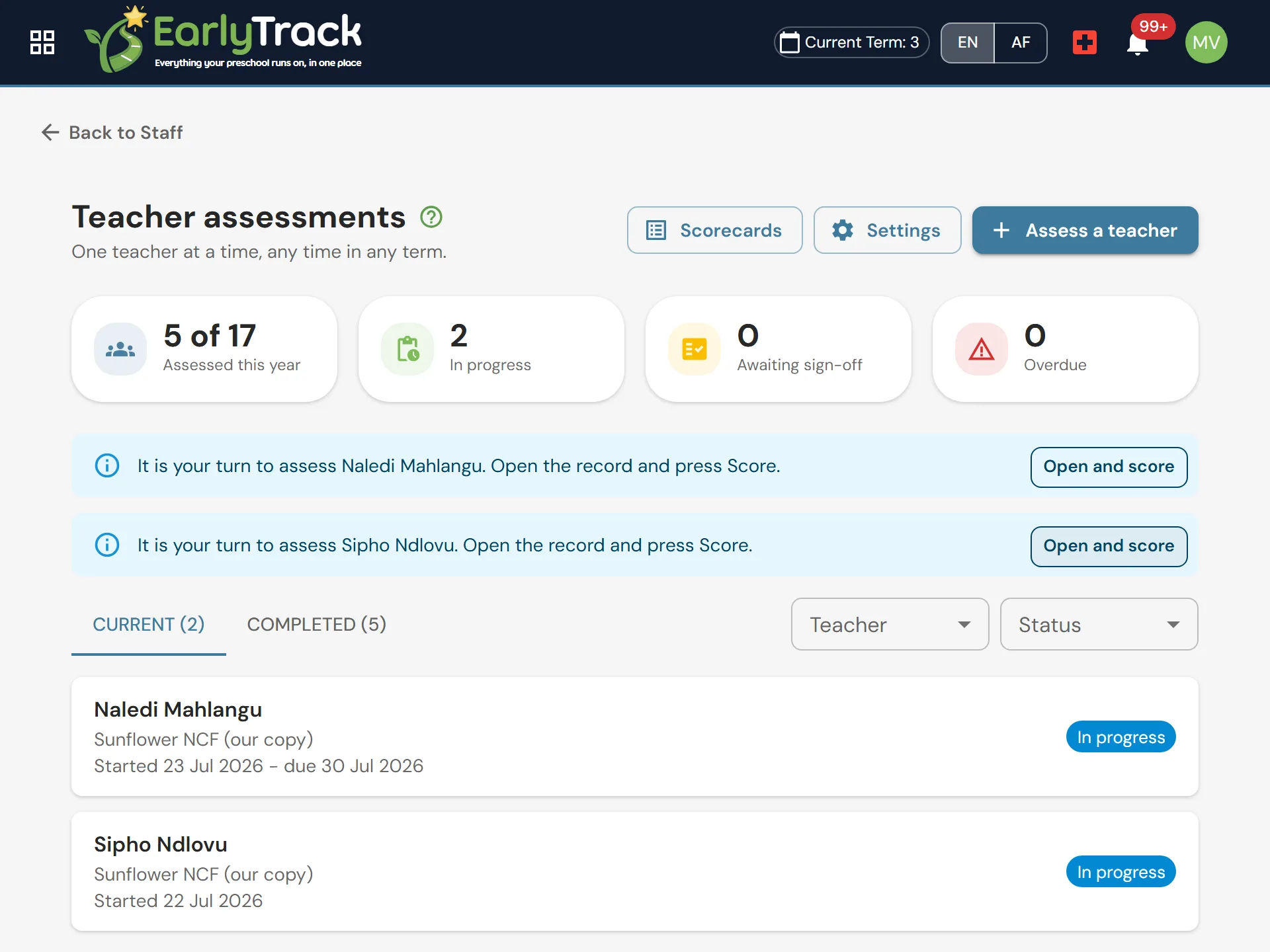Click the help question mark beside Teacher assessments
This screenshot has height=952, width=1270.
click(431, 217)
